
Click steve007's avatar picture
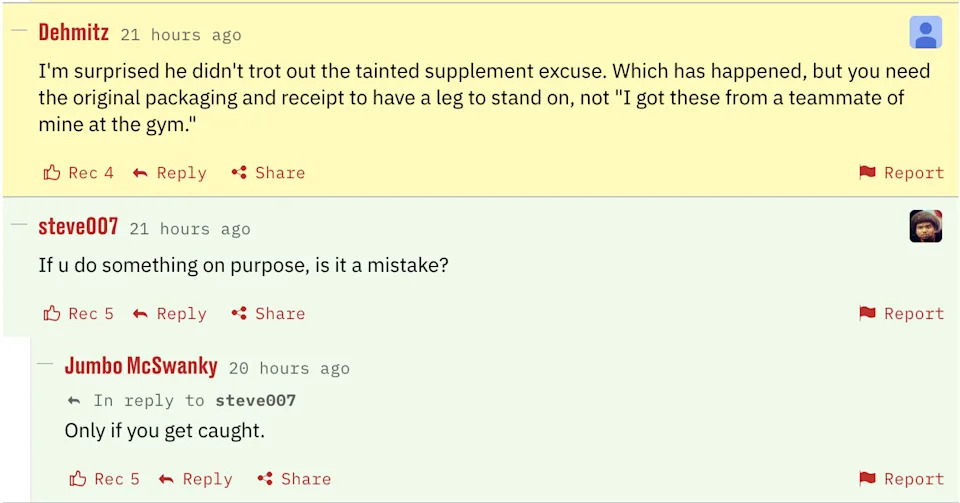click(925, 226)
